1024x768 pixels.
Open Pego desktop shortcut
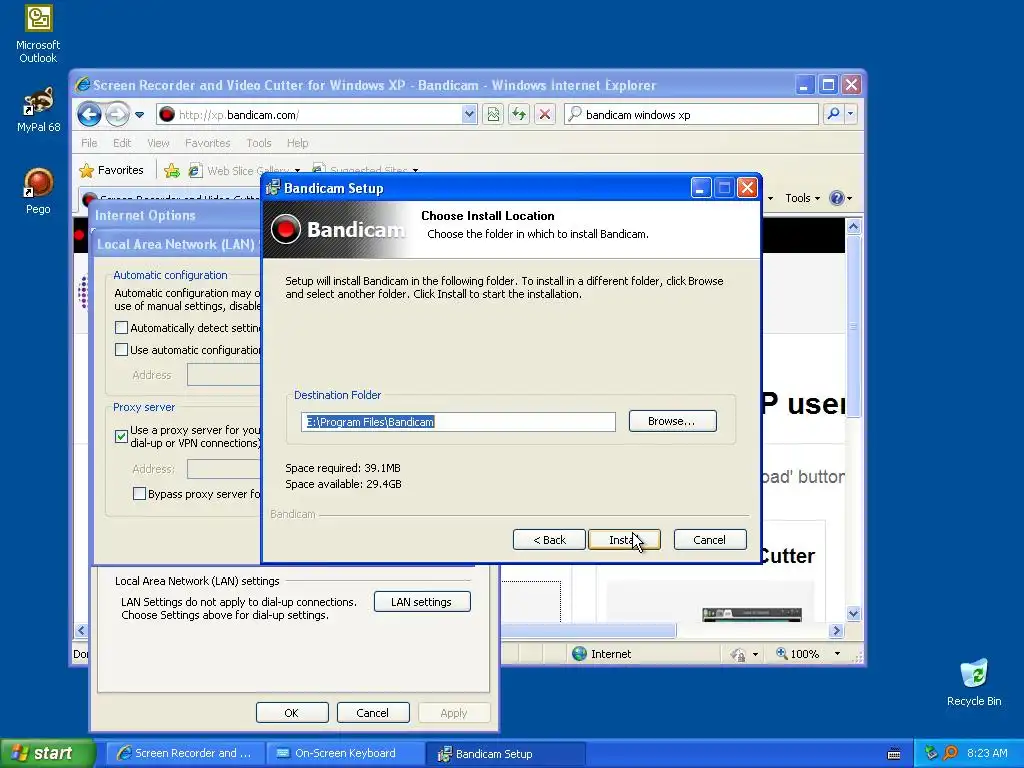(38, 191)
